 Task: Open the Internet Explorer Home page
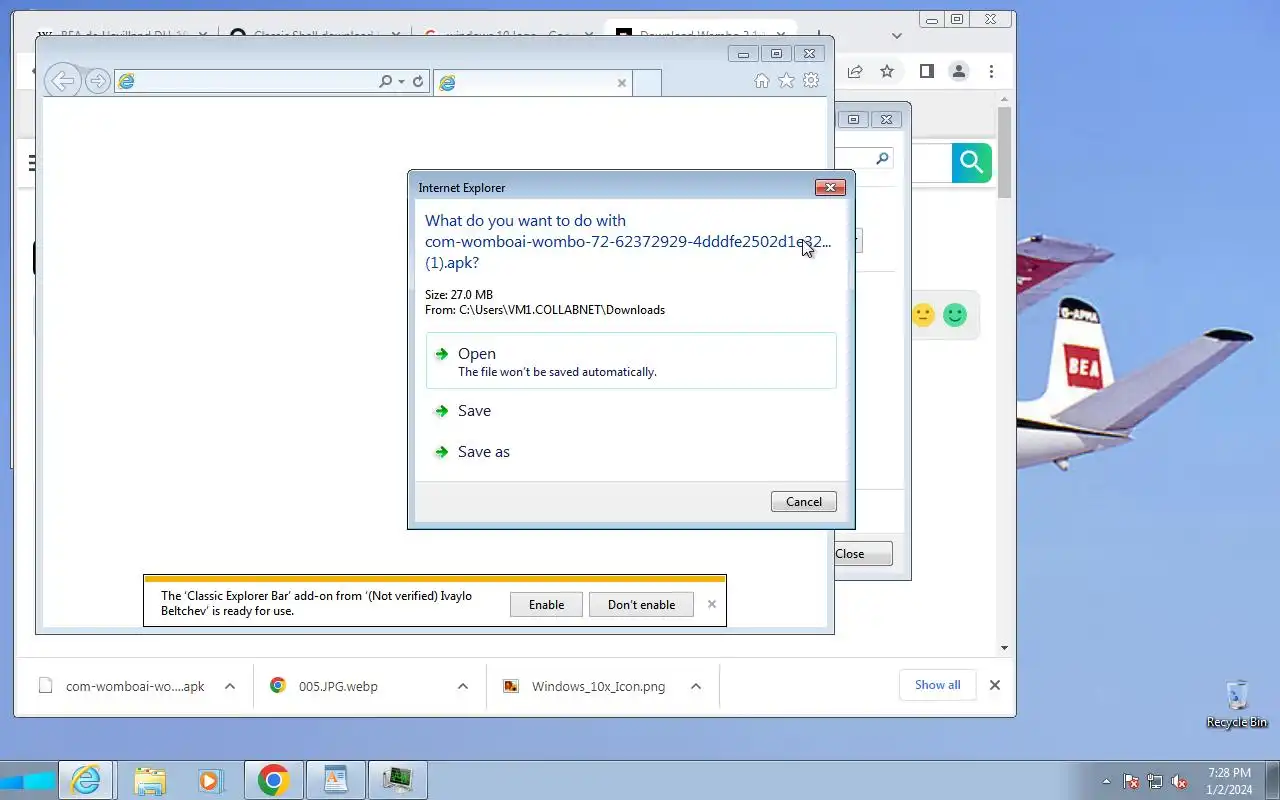click(x=762, y=81)
